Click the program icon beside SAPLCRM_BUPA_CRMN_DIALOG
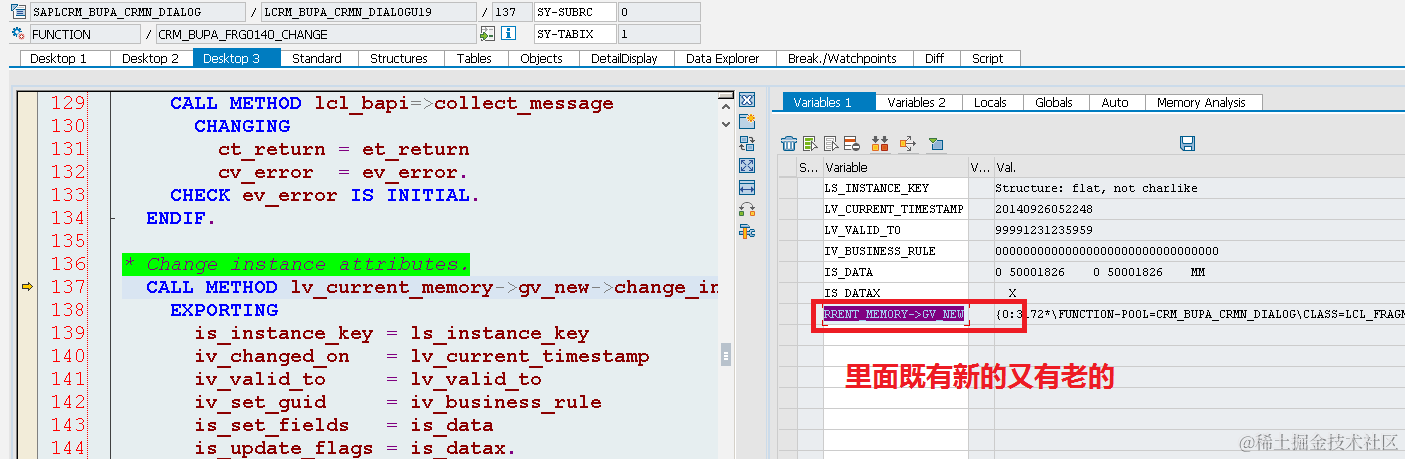 (x=18, y=12)
